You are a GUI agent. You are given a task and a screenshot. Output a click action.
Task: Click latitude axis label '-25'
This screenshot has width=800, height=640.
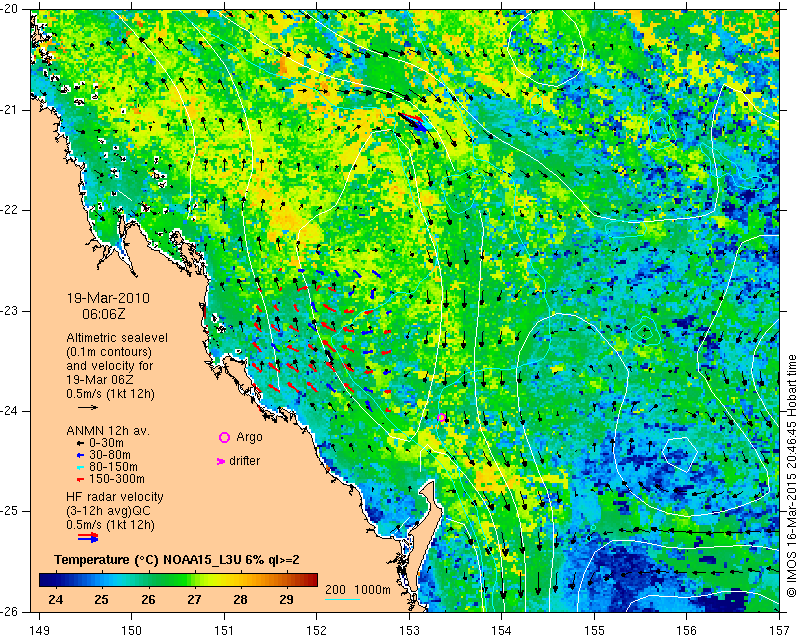10,511
